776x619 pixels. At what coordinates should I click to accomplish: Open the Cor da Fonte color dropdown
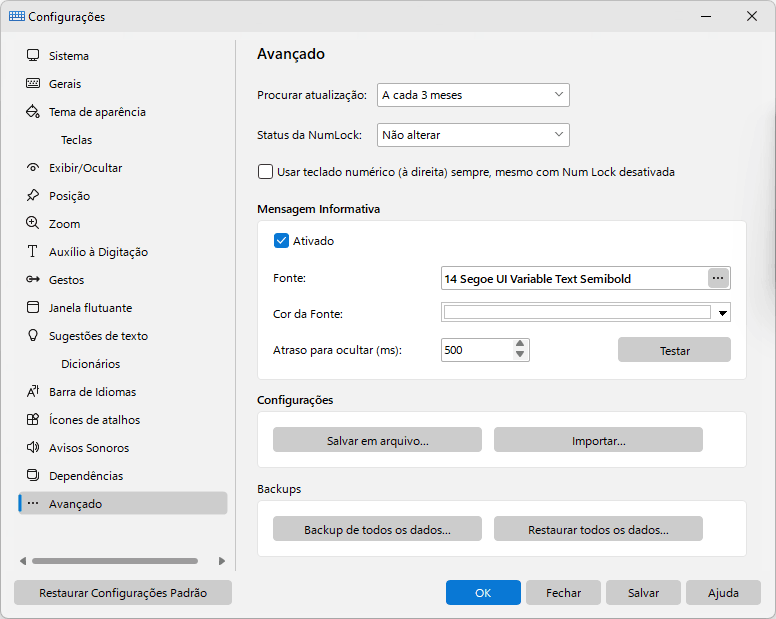tap(723, 313)
